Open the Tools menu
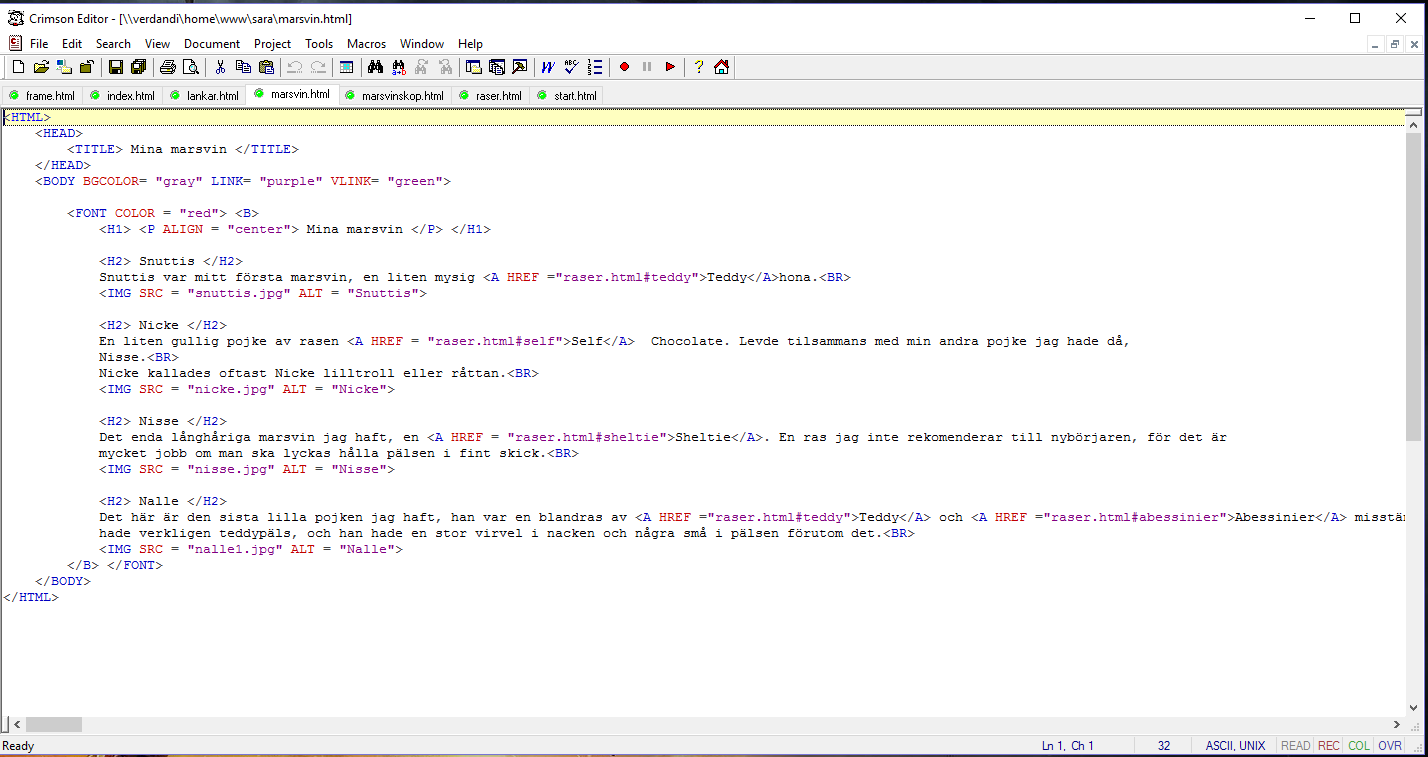The image size is (1428, 757). click(x=319, y=44)
